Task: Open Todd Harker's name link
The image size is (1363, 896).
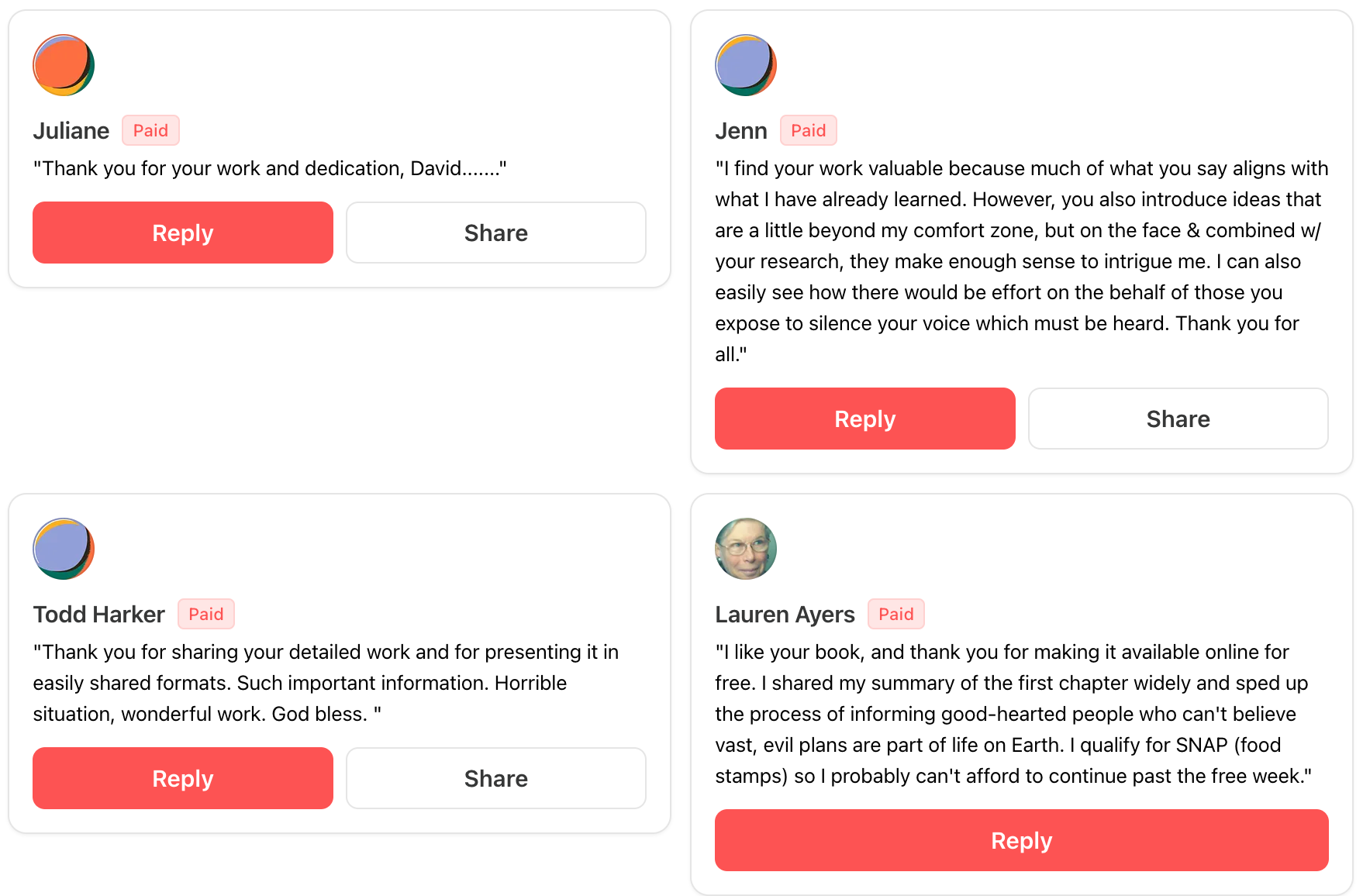Action: coord(99,615)
